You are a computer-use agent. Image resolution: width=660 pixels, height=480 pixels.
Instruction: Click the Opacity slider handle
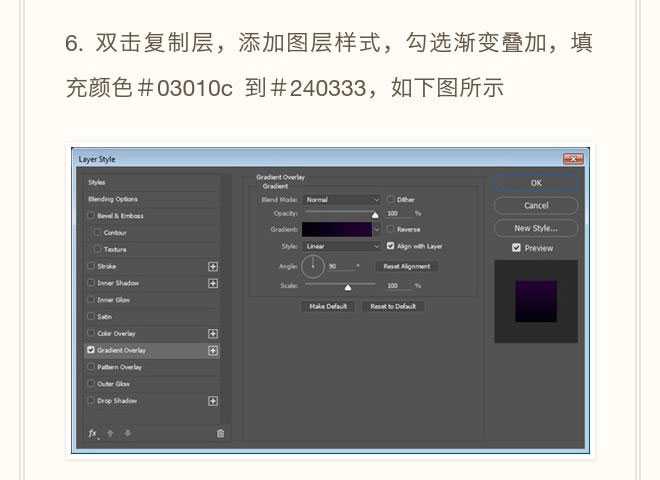pos(375,214)
